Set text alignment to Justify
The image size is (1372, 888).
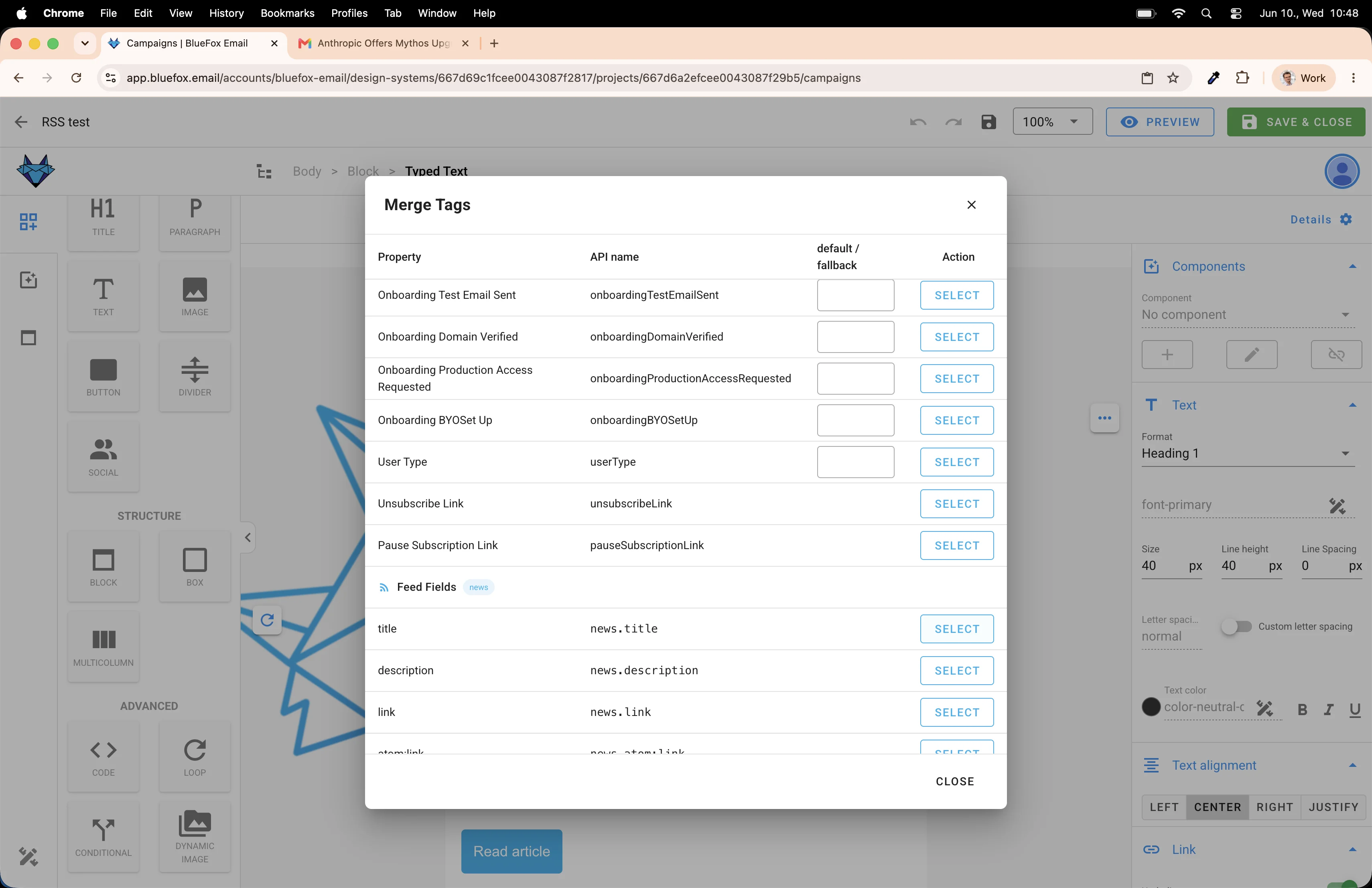[x=1333, y=807]
